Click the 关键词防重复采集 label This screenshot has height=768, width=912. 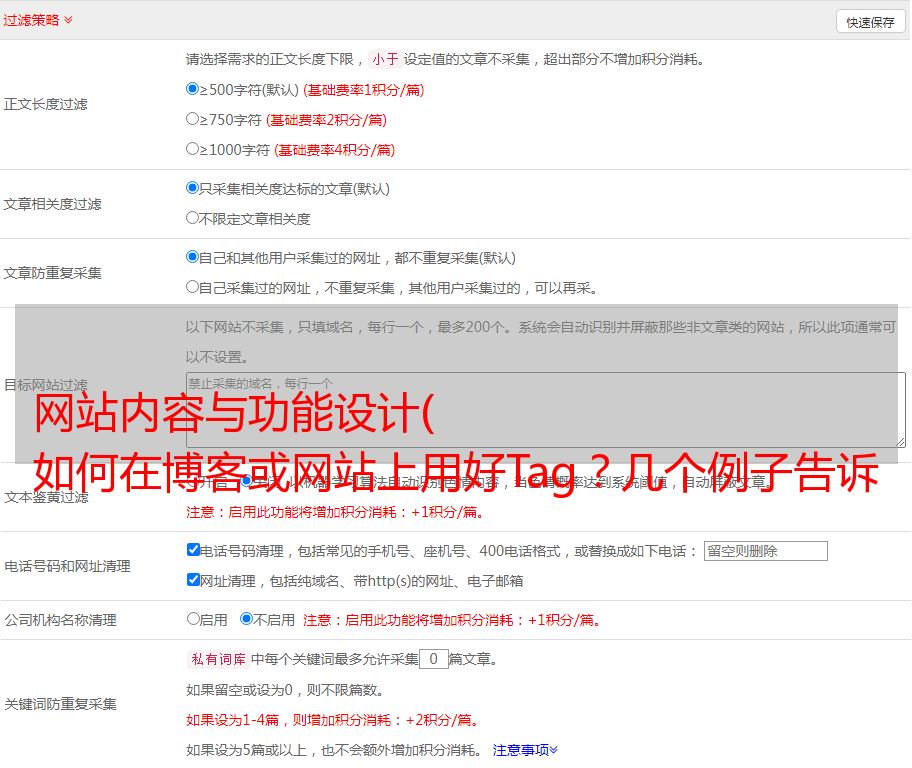60,705
